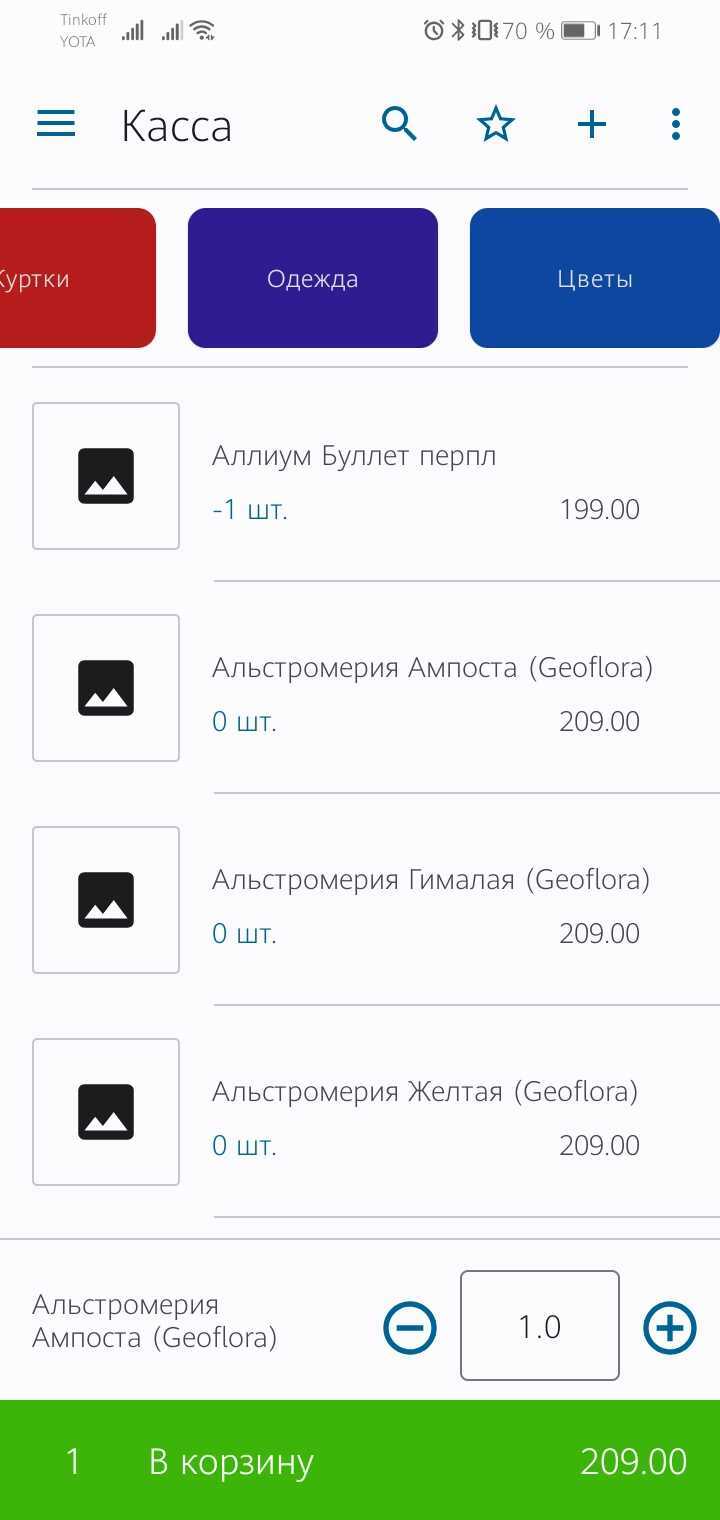Image resolution: width=720 pixels, height=1520 pixels.
Task: Select the Одежда category tile
Action: (313, 278)
